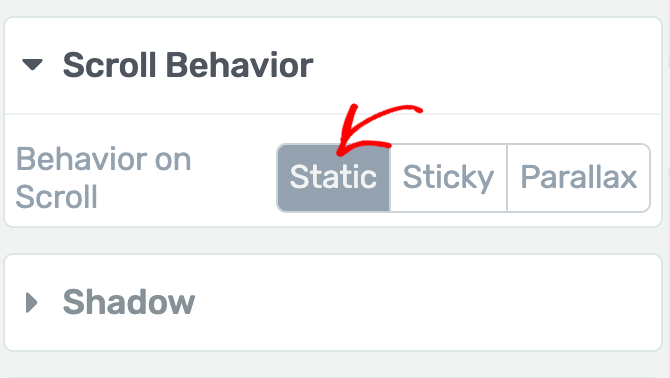Screen dimensions: 670x378
Task: Click the highlighted Static segment button
Action: pos(334,178)
